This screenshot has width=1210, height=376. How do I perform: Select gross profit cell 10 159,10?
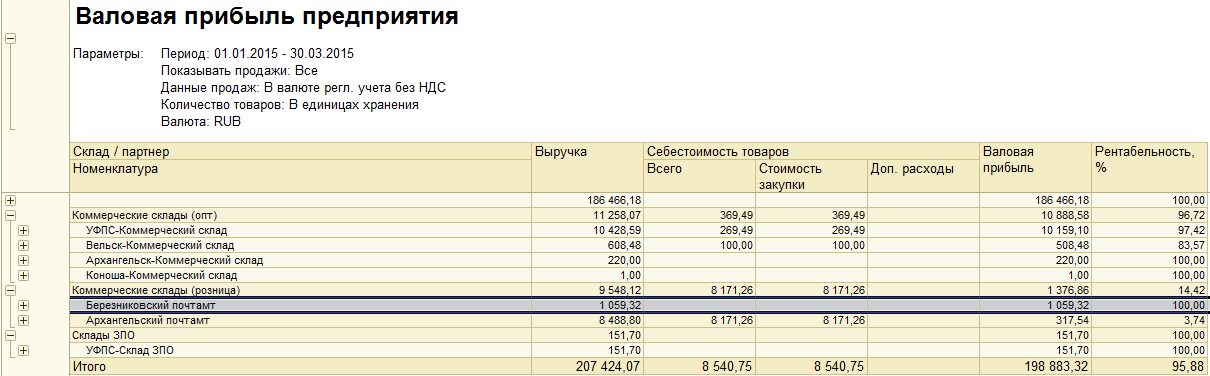point(1035,230)
